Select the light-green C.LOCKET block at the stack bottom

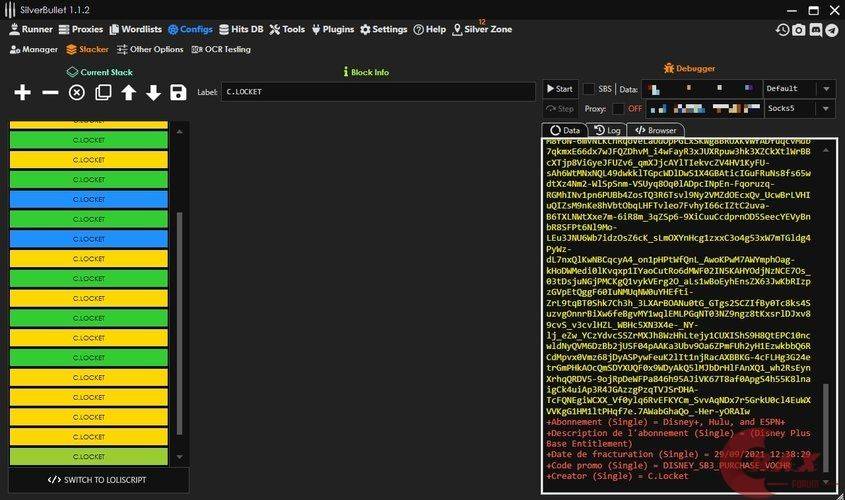point(88,457)
